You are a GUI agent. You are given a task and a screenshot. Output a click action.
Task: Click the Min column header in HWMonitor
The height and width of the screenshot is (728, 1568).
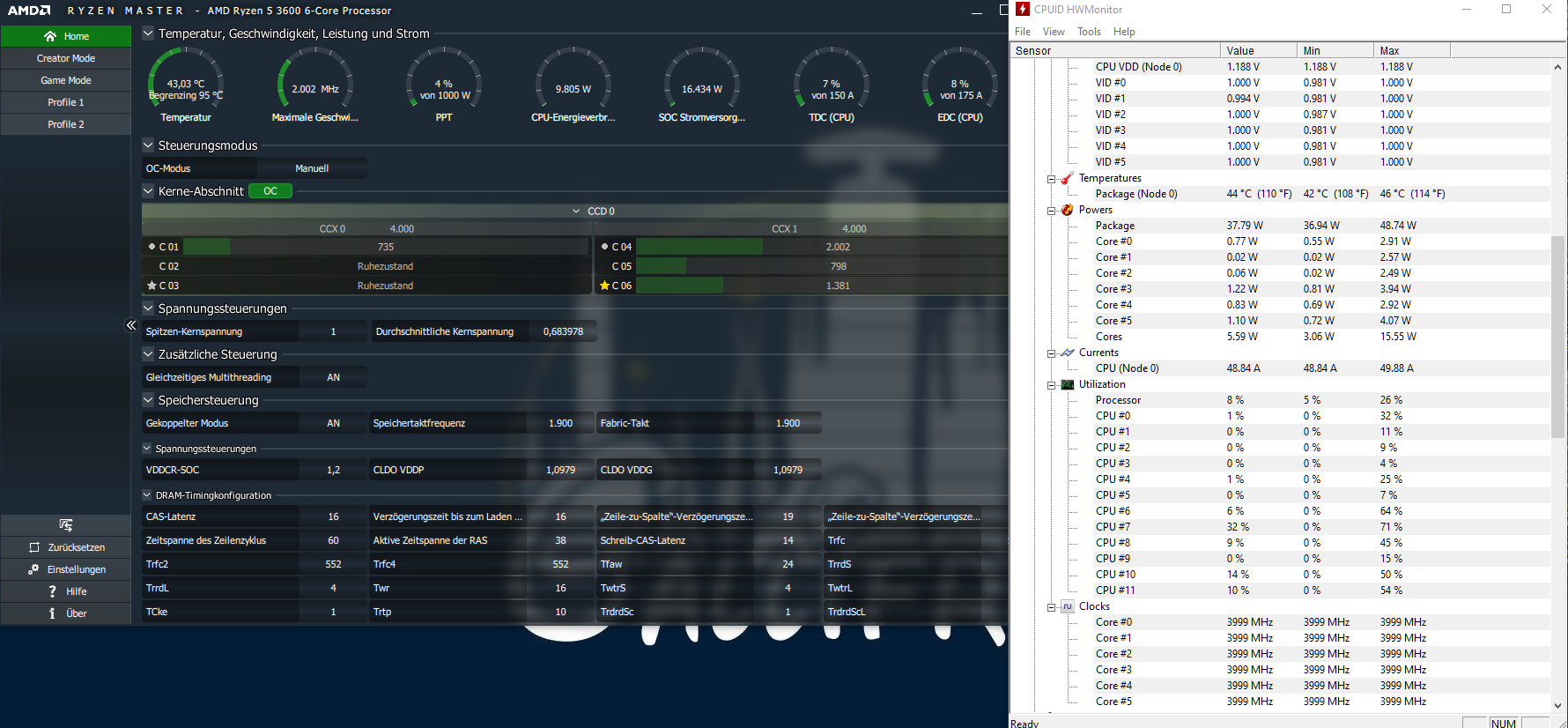click(x=1335, y=50)
